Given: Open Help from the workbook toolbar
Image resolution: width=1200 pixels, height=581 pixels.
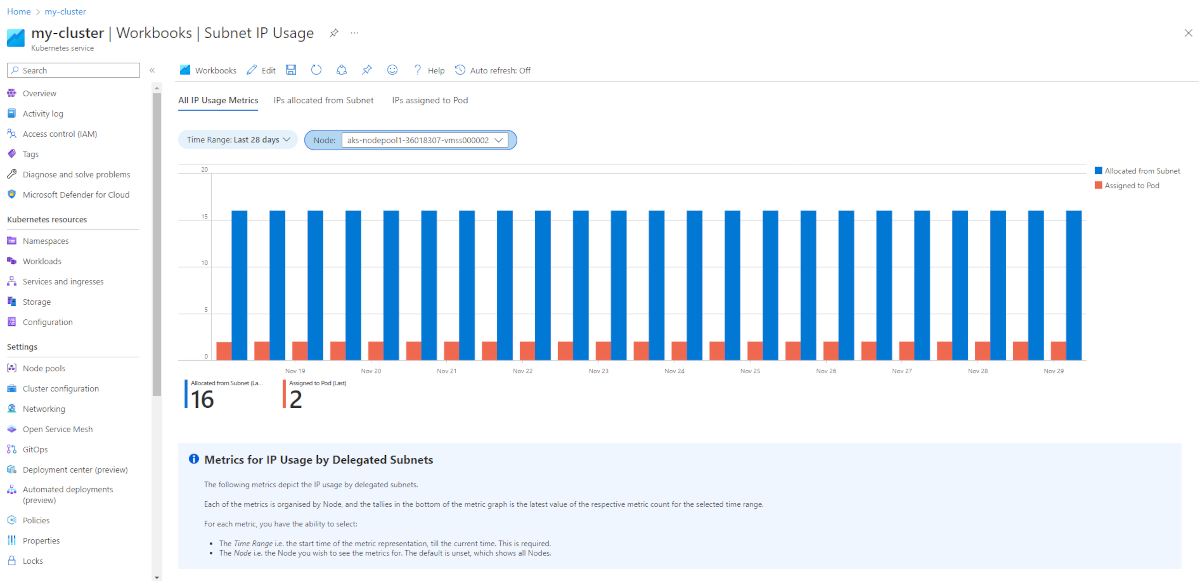Looking at the screenshot, I should tap(429, 70).
